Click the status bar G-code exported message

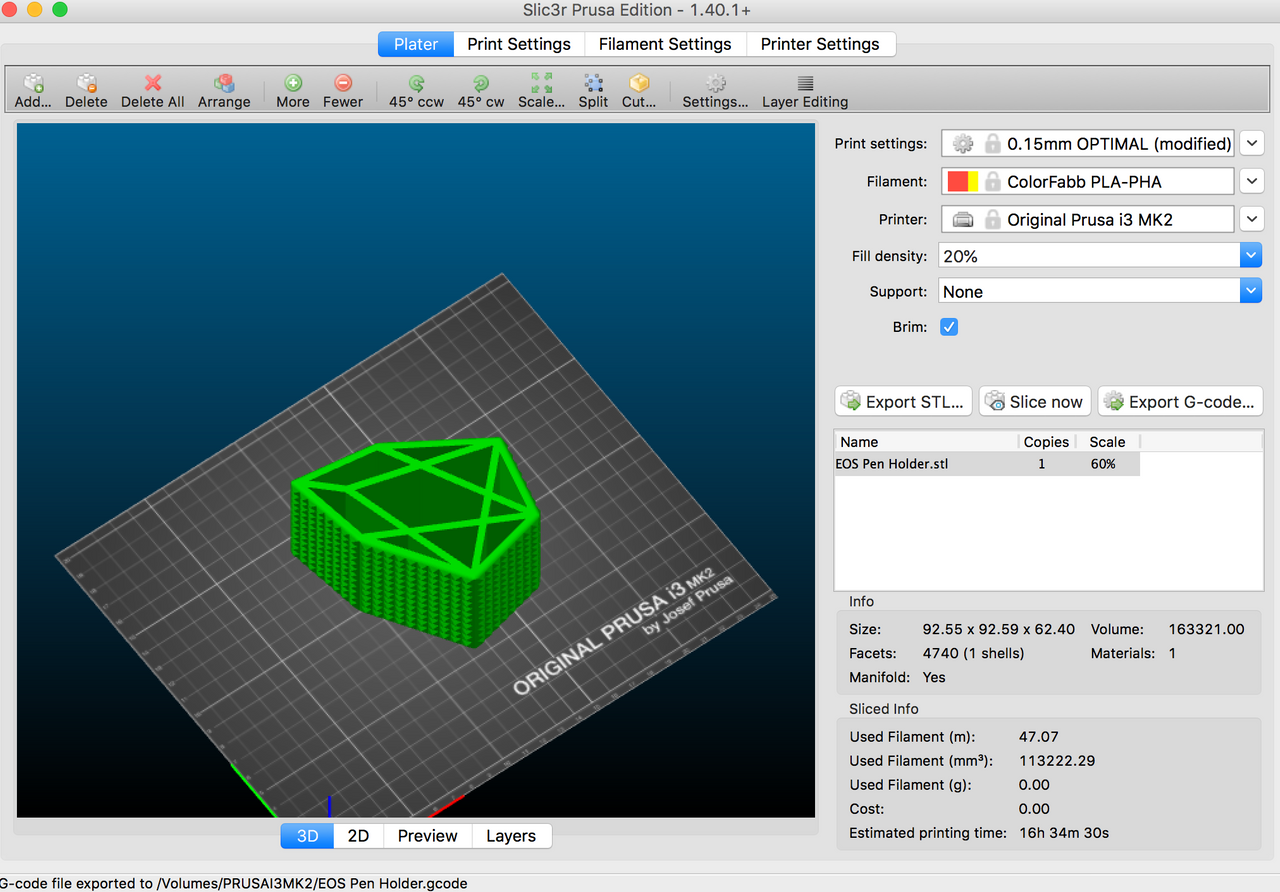234,883
